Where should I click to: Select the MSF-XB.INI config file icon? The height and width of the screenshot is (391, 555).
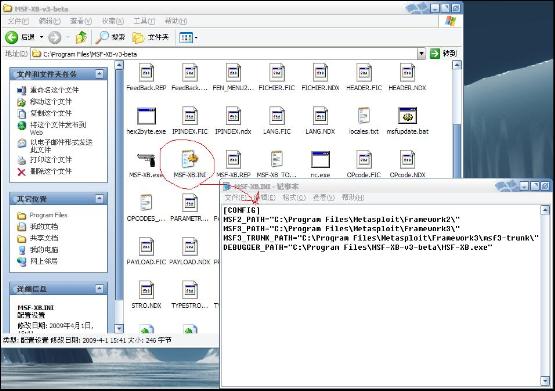[190, 159]
